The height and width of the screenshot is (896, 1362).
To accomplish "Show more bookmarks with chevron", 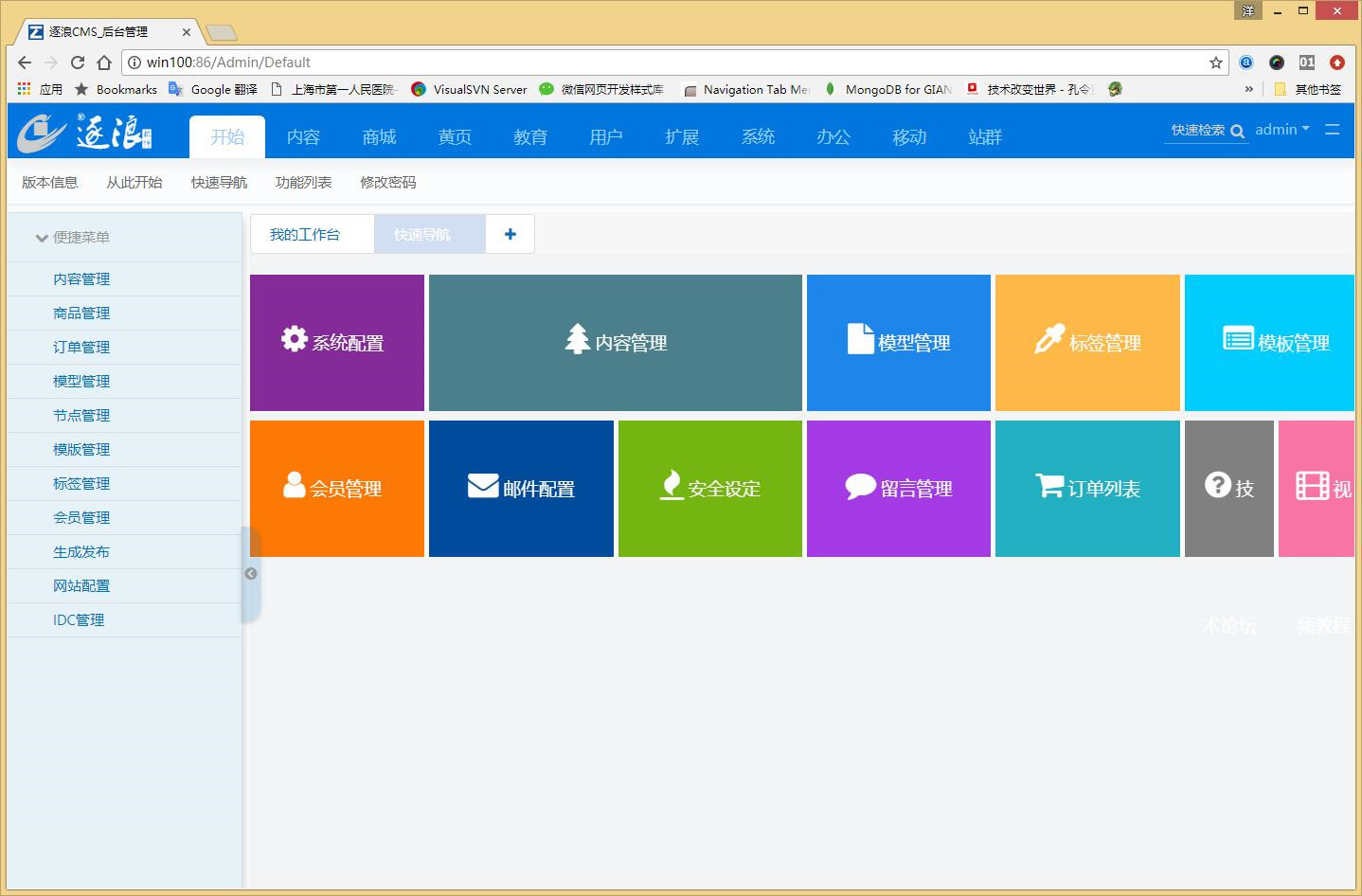I will 1248,89.
